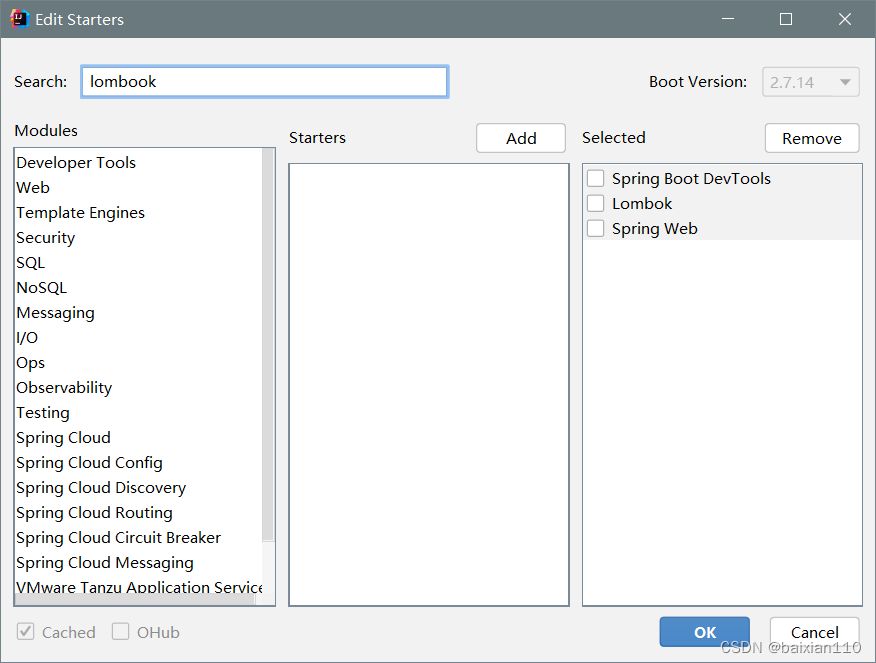The width and height of the screenshot is (876, 663).
Task: Click Spring Web label in Selected list
Action: click(655, 228)
